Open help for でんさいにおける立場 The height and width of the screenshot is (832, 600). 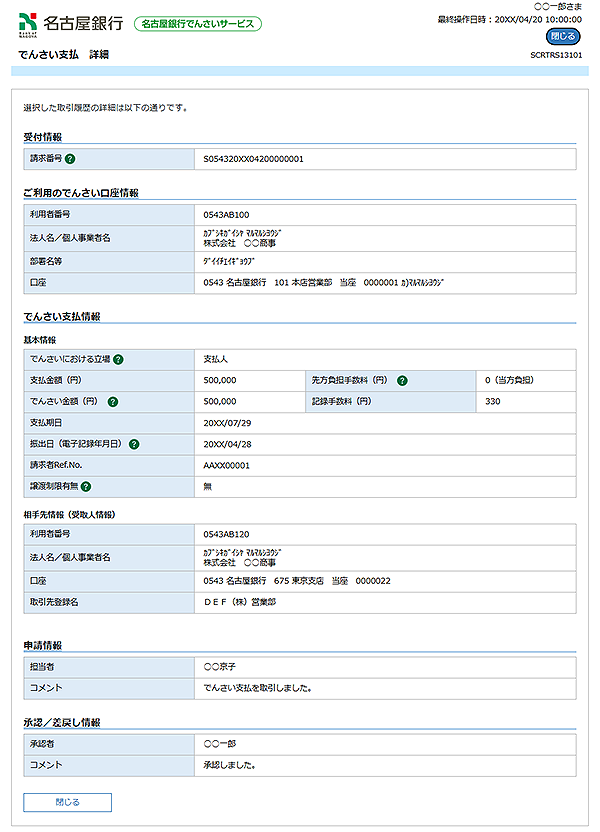(x=118, y=359)
